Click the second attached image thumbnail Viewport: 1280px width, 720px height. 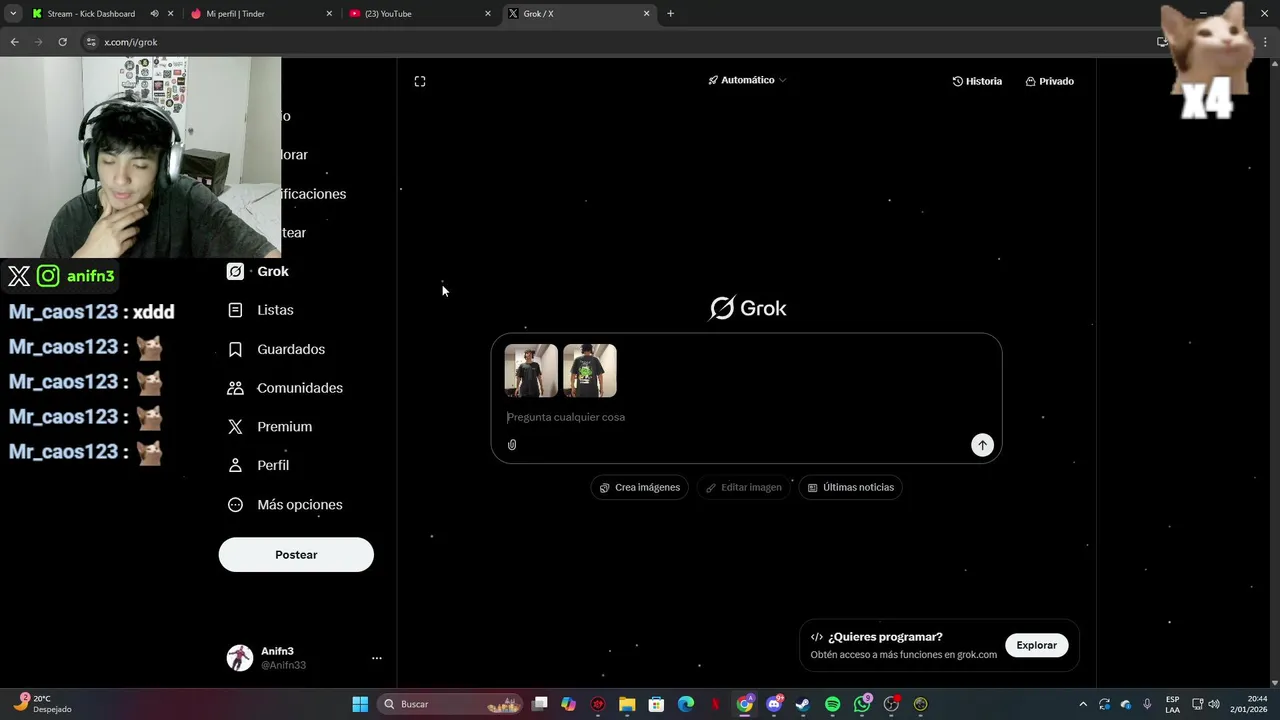590,371
